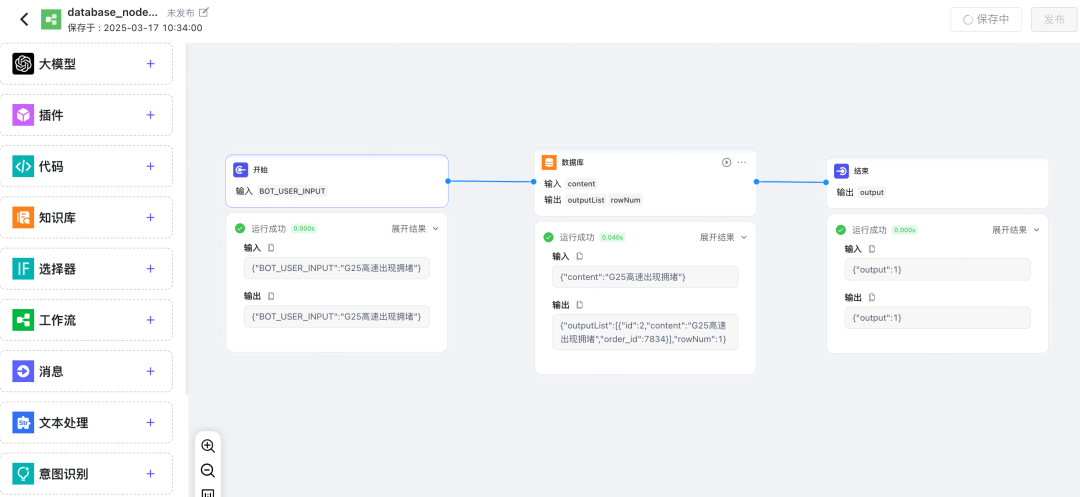Click the 数据库 input JSON content box
The width and height of the screenshot is (1080, 497).
(645, 277)
